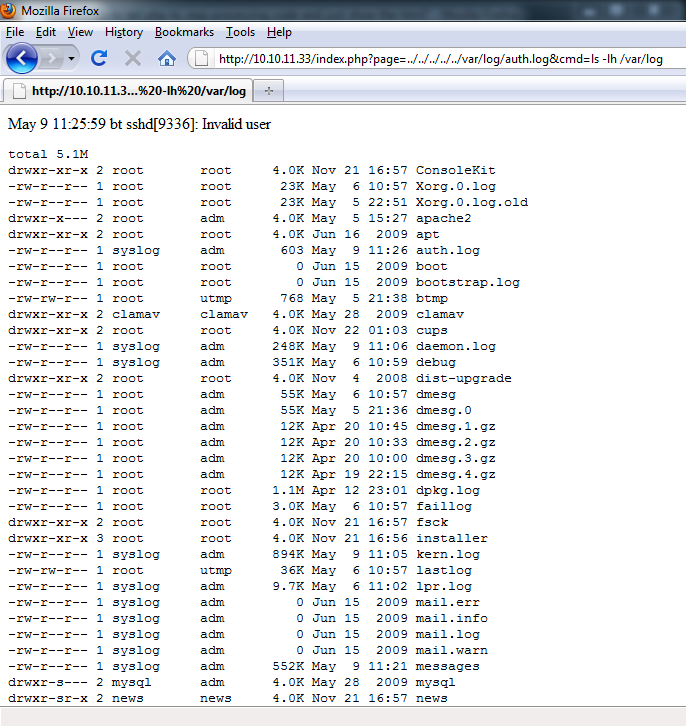This screenshot has height=726, width=686.
Task: Click the clamav directory name at row end
Action: [440, 314]
